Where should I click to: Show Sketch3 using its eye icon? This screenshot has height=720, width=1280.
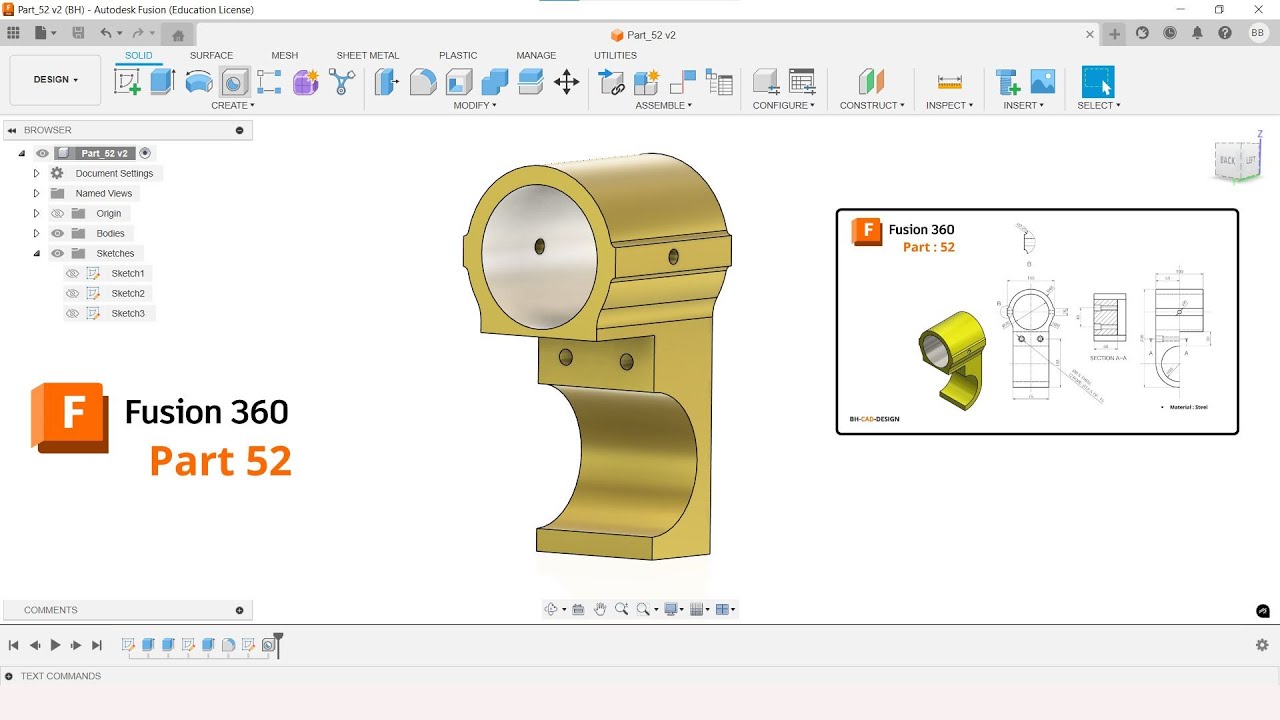(x=72, y=313)
